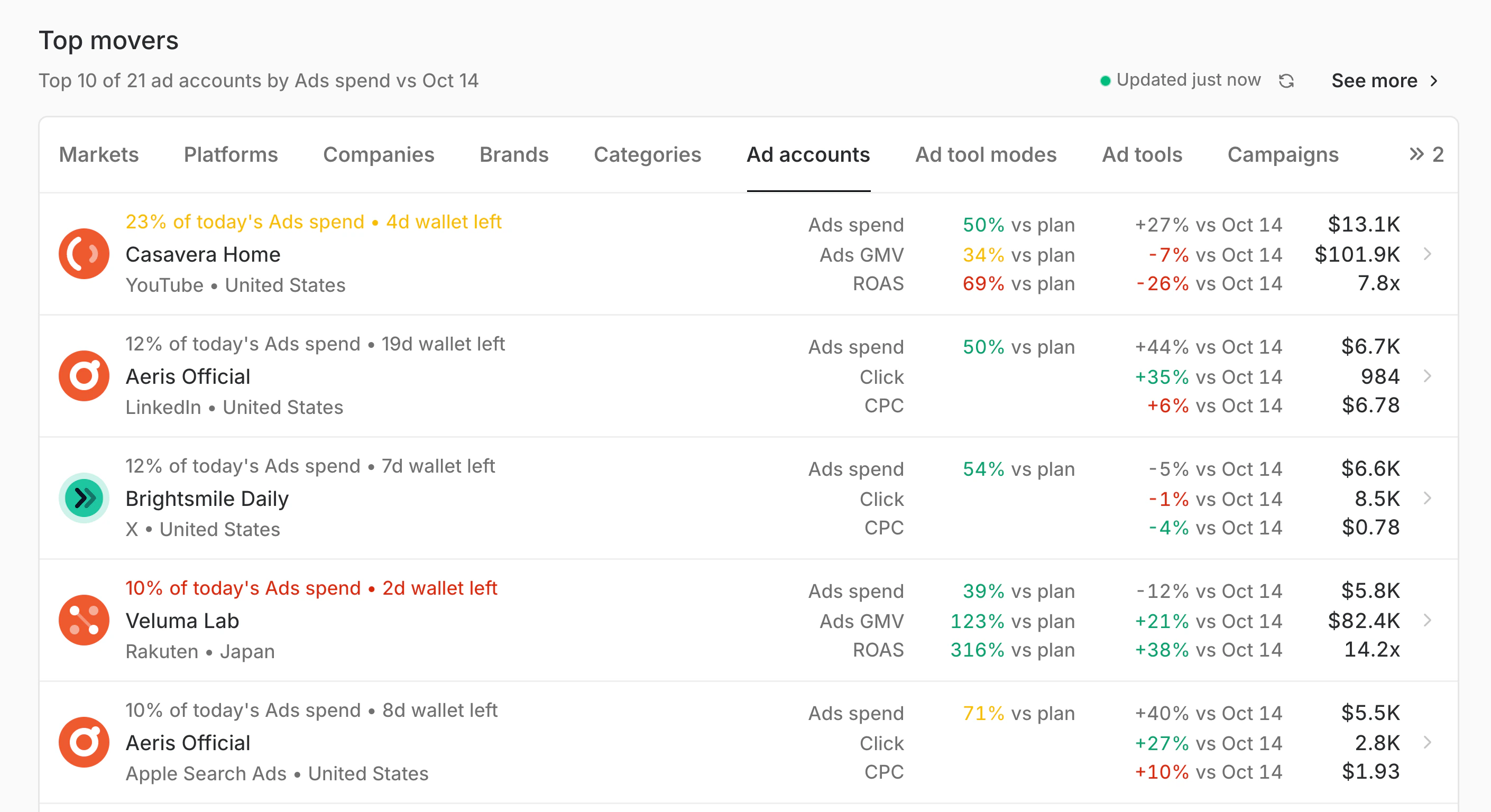Click '23% of today's Ads spend • 4d wallet left'
This screenshot has height=812, width=1491.
314,222
